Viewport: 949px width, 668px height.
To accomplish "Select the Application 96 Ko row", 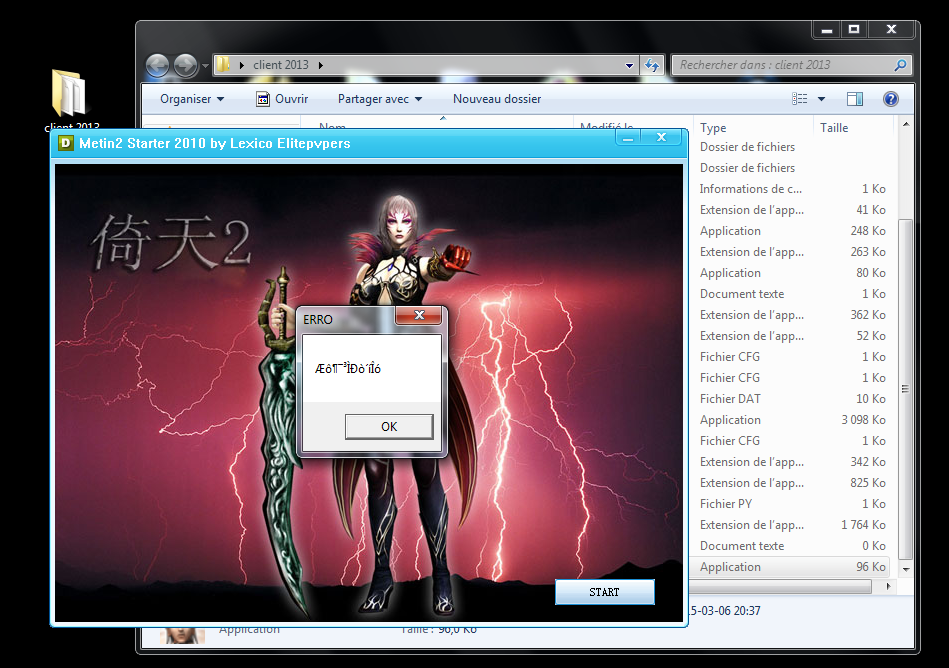I will pyautogui.click(x=790, y=567).
